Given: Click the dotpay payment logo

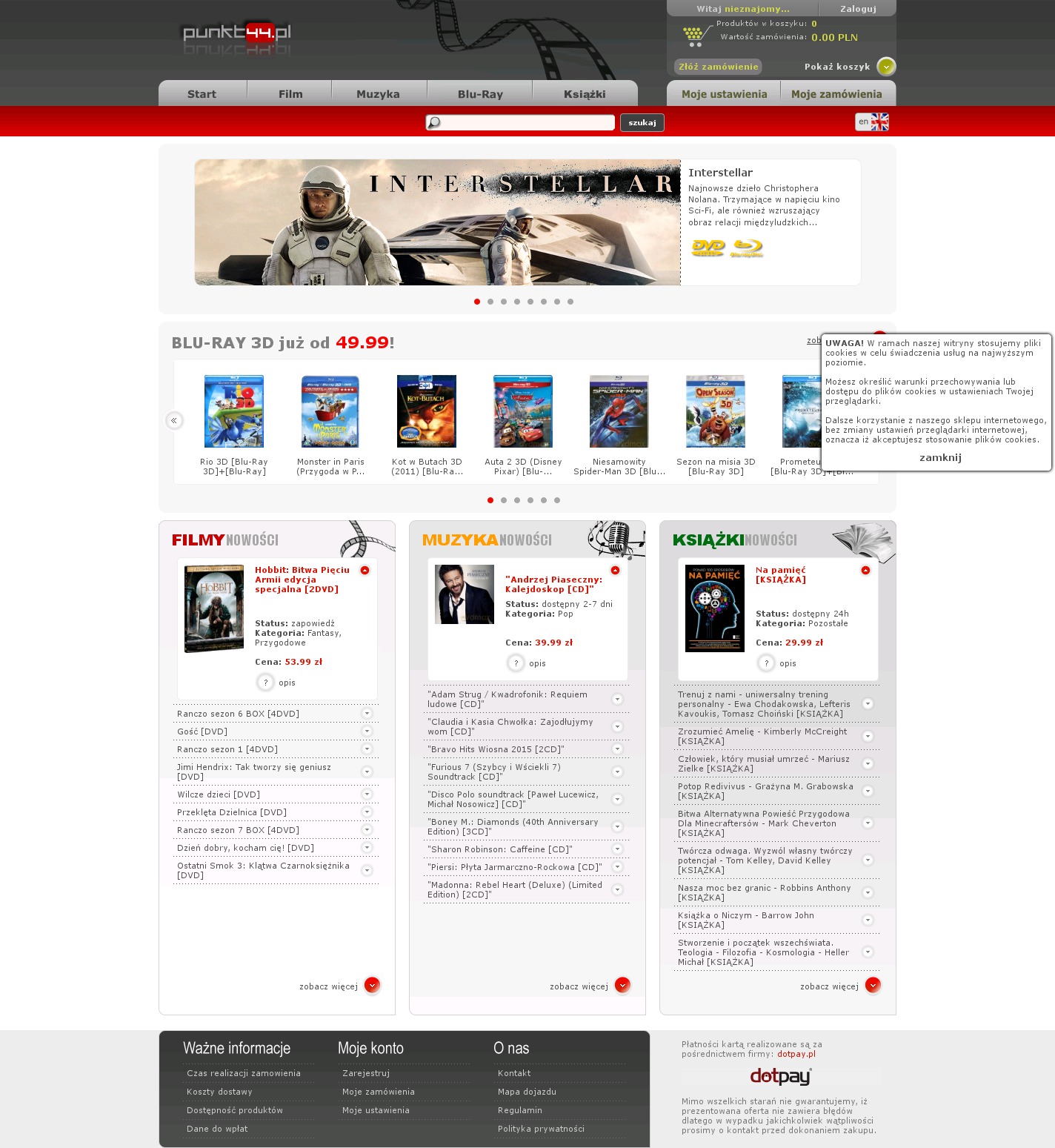Looking at the screenshot, I should point(781,1076).
